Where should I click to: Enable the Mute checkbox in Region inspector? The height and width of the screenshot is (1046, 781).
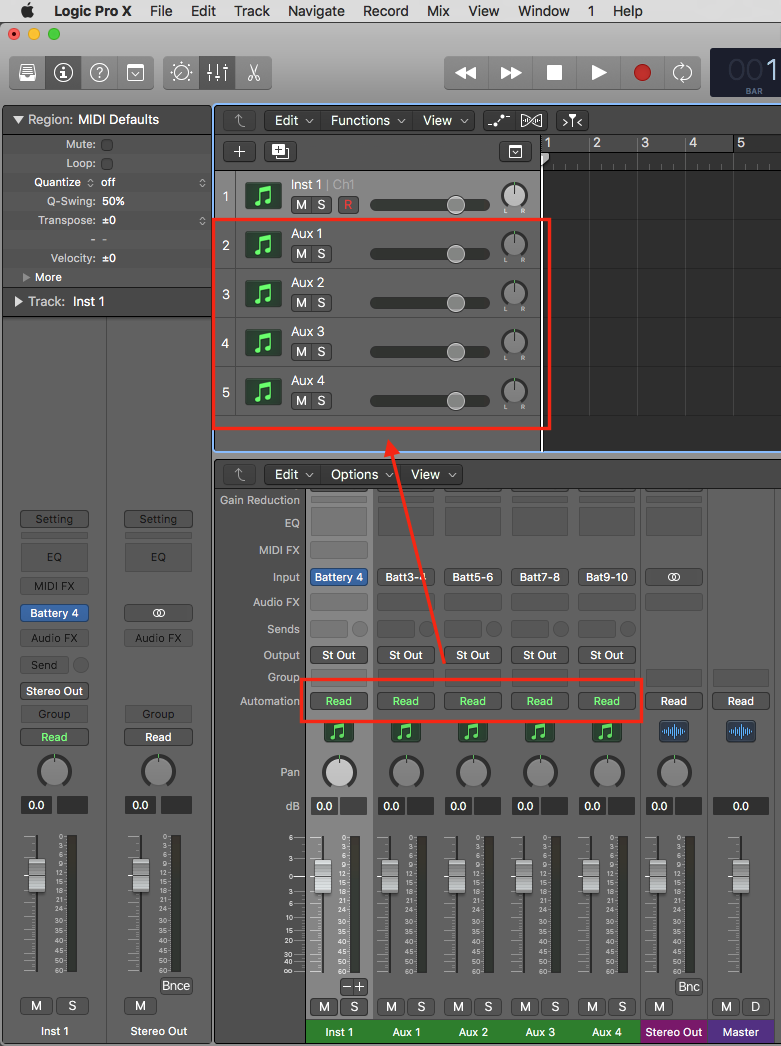(107, 145)
